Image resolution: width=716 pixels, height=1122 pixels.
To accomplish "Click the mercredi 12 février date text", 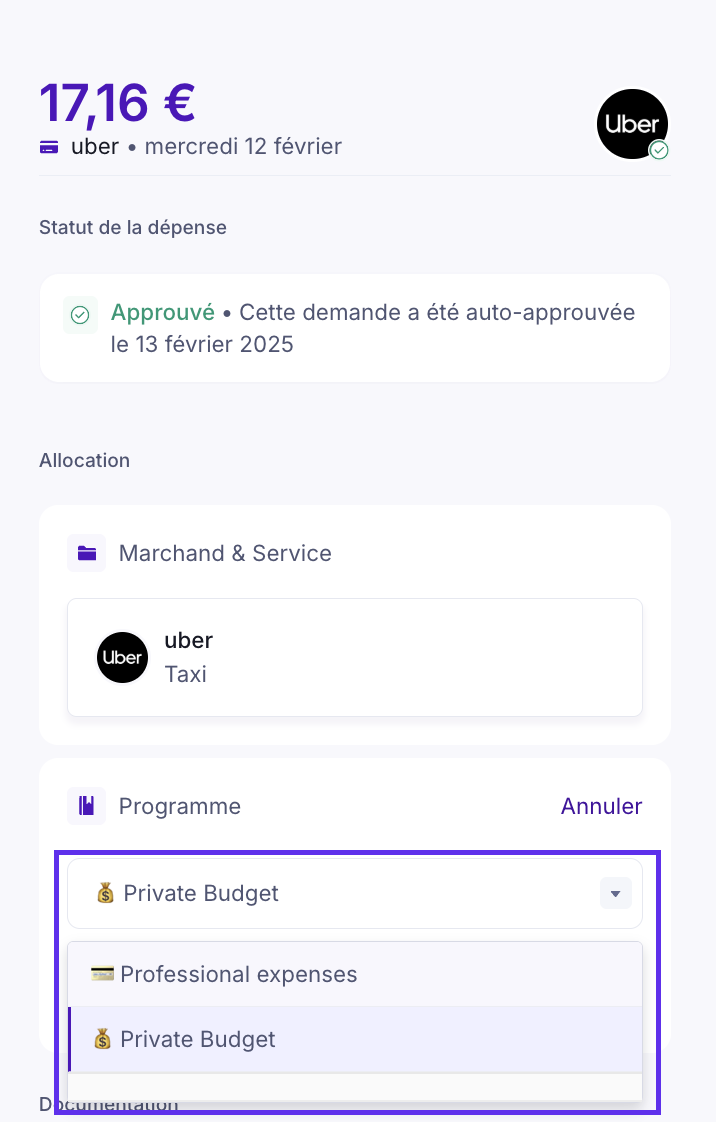I will tap(243, 147).
